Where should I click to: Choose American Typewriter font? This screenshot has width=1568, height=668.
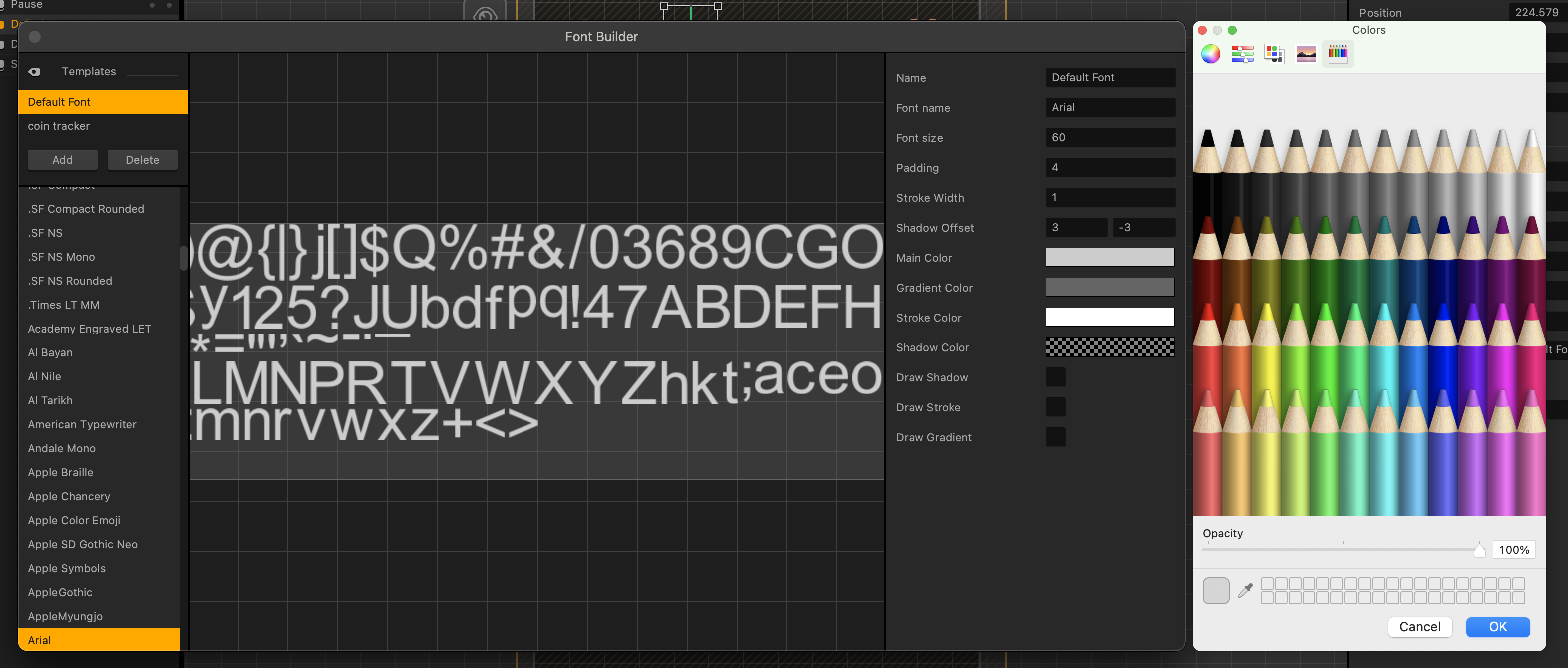coord(99,424)
